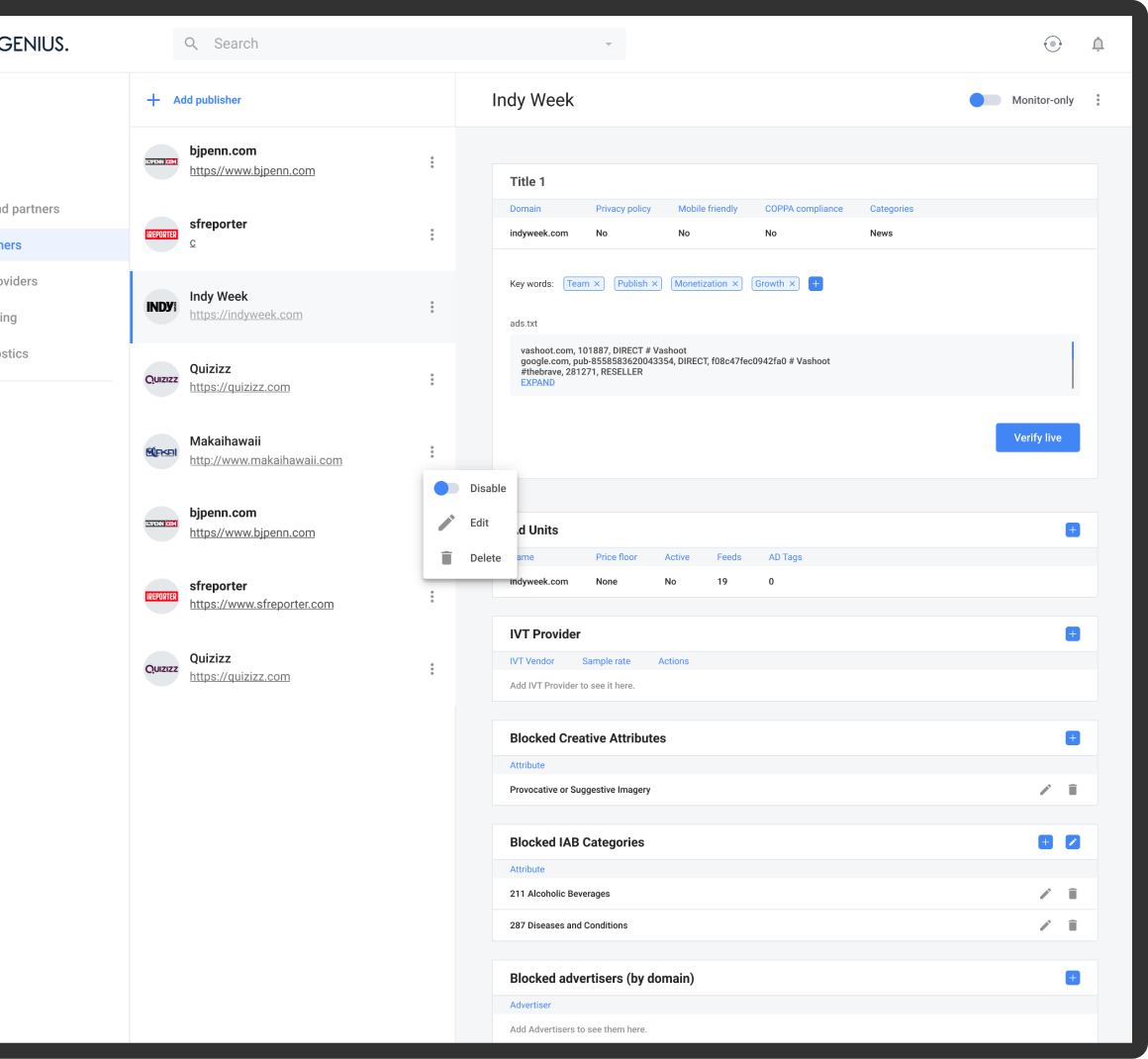Add a Blocked IAB Category
The width and height of the screenshot is (1148, 1059).
(1045, 842)
